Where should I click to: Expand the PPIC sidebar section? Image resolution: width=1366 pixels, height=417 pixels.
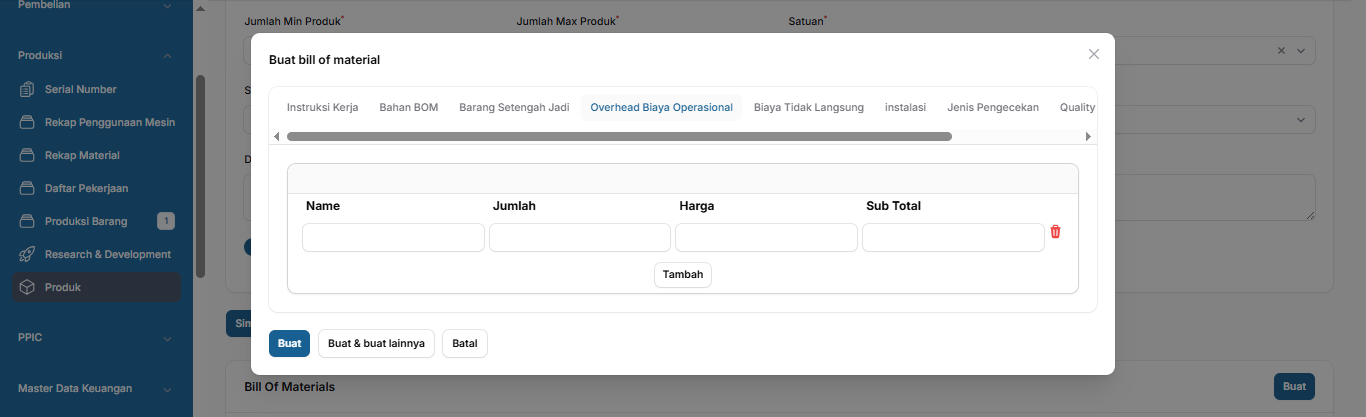click(167, 338)
